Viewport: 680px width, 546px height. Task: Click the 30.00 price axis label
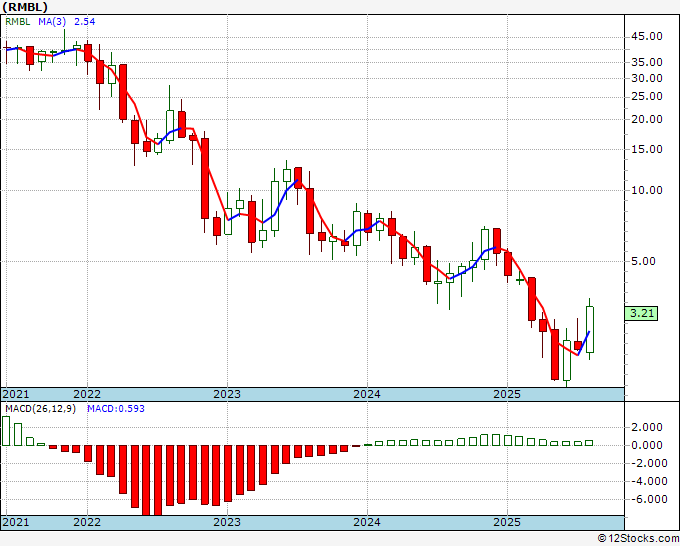pyautogui.click(x=647, y=78)
